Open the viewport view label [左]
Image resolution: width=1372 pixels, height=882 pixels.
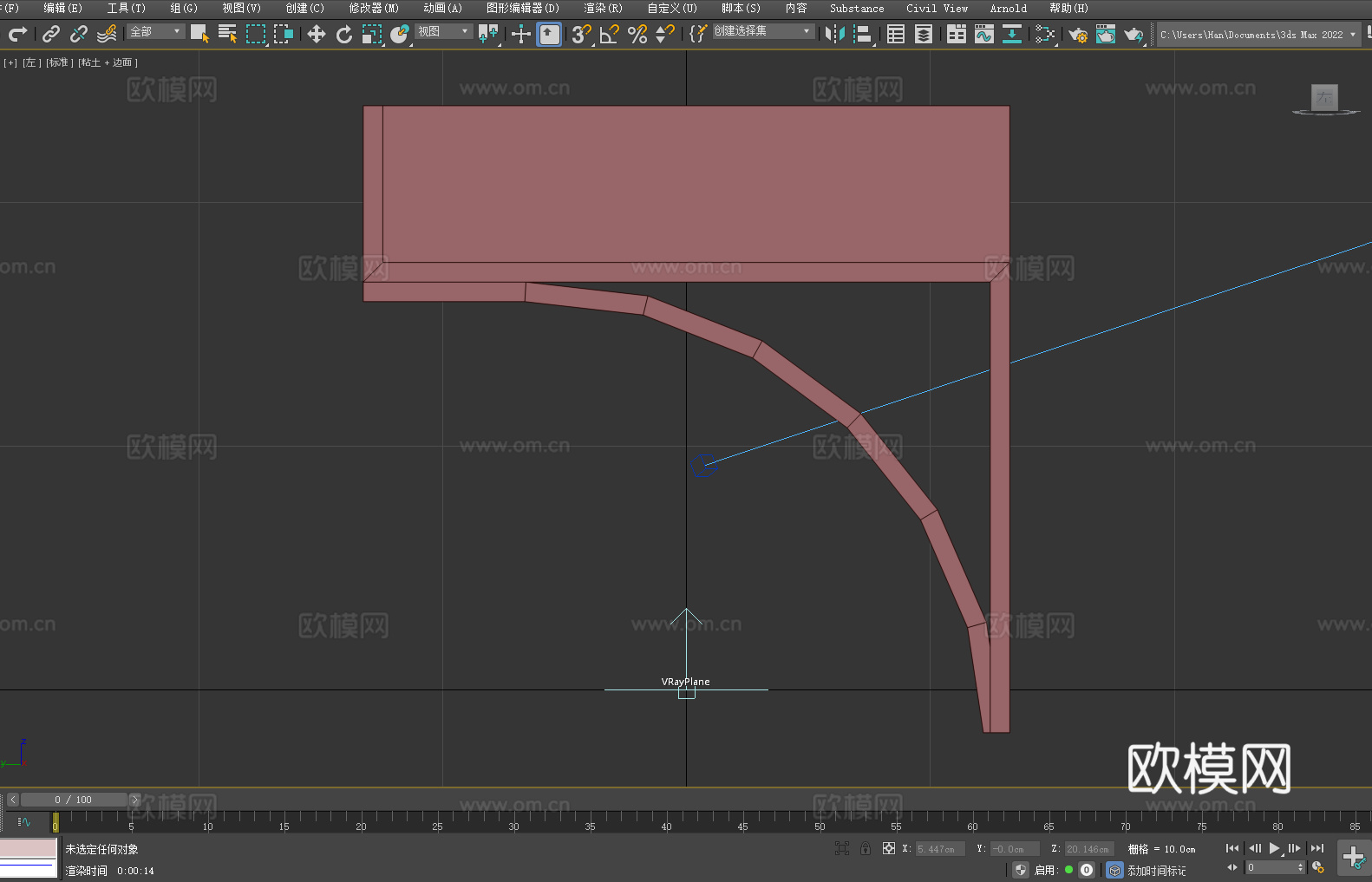tap(31, 62)
